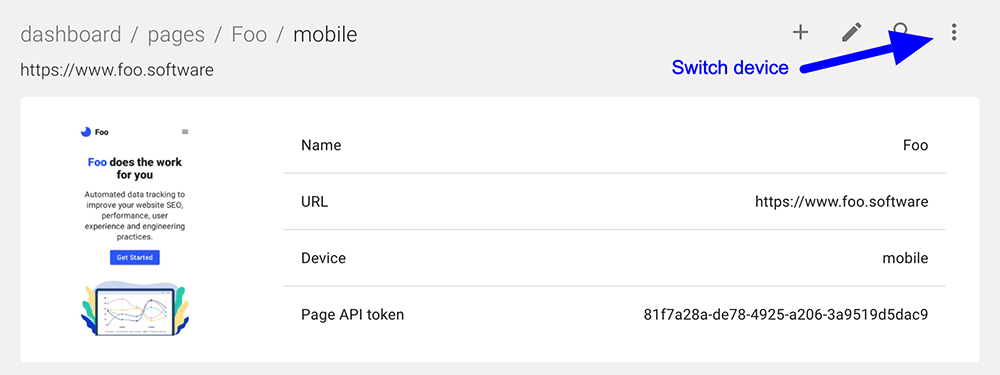Click the search magnifier icon
Viewport: 1000px width, 375px height.
point(901,31)
